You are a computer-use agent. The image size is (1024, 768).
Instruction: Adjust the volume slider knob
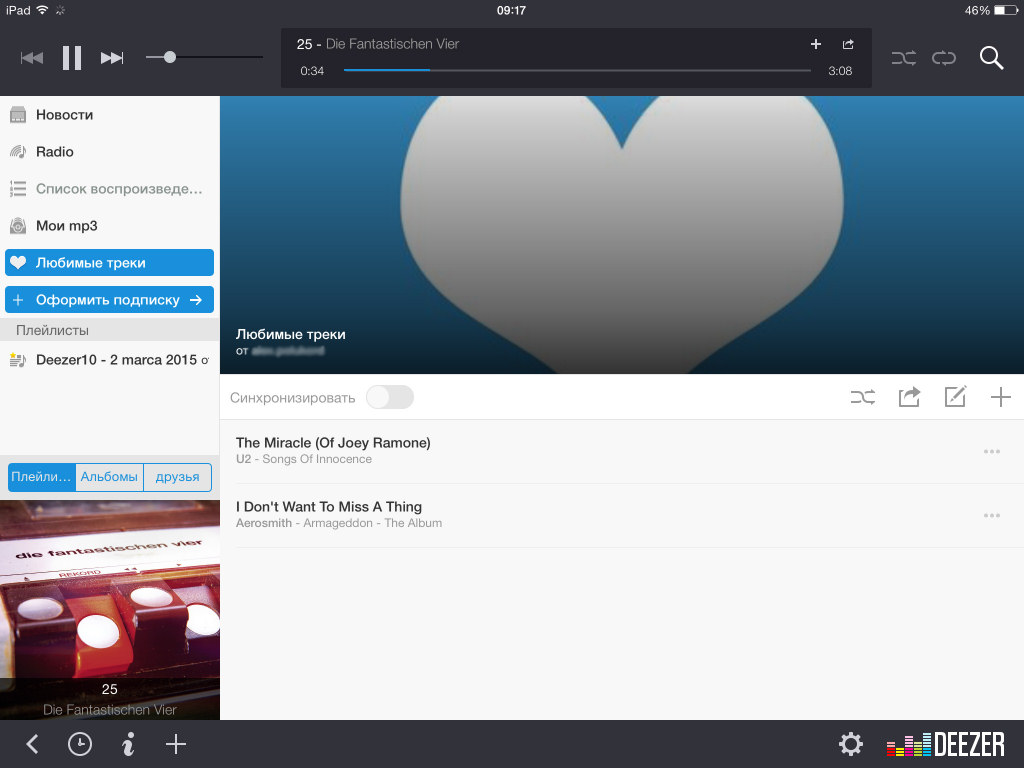click(x=170, y=58)
